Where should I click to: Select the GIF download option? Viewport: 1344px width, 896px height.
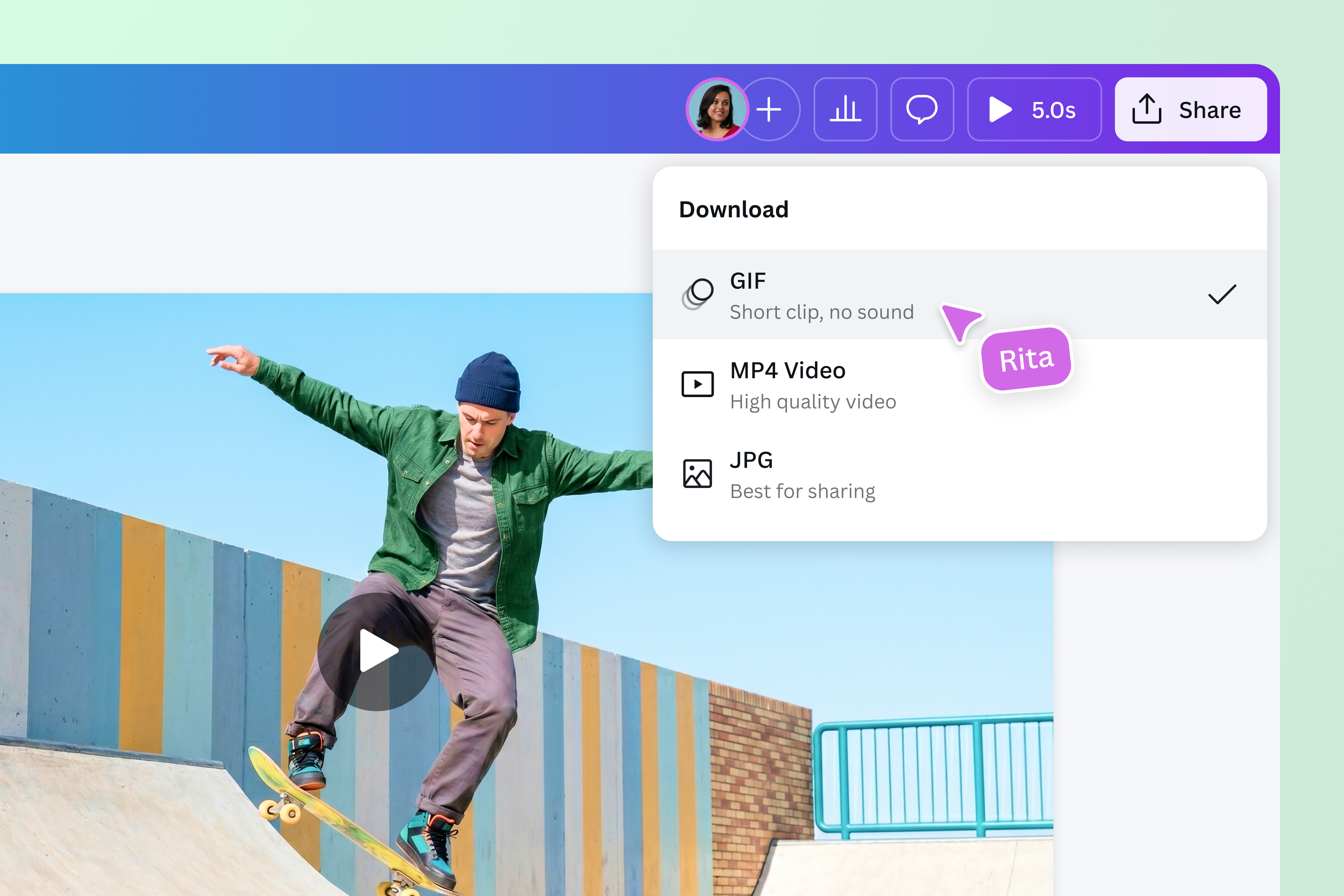coord(959,294)
